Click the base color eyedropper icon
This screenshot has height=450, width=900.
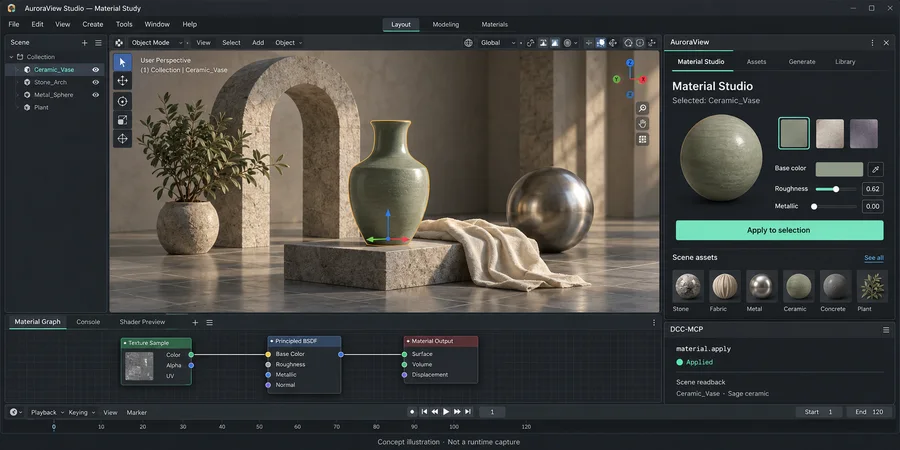(875, 169)
